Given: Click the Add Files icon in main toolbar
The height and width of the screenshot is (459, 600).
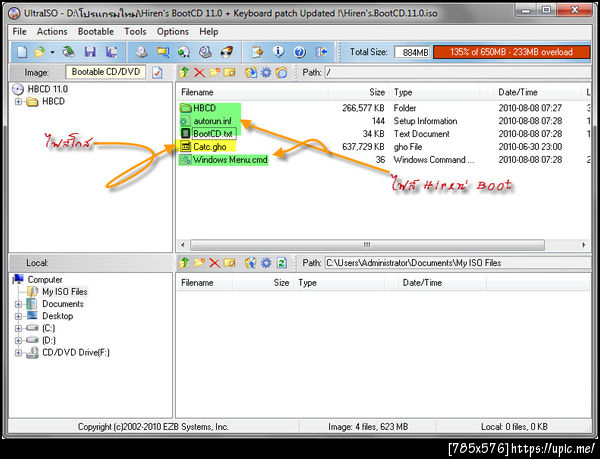Looking at the screenshot, I should point(258,52).
